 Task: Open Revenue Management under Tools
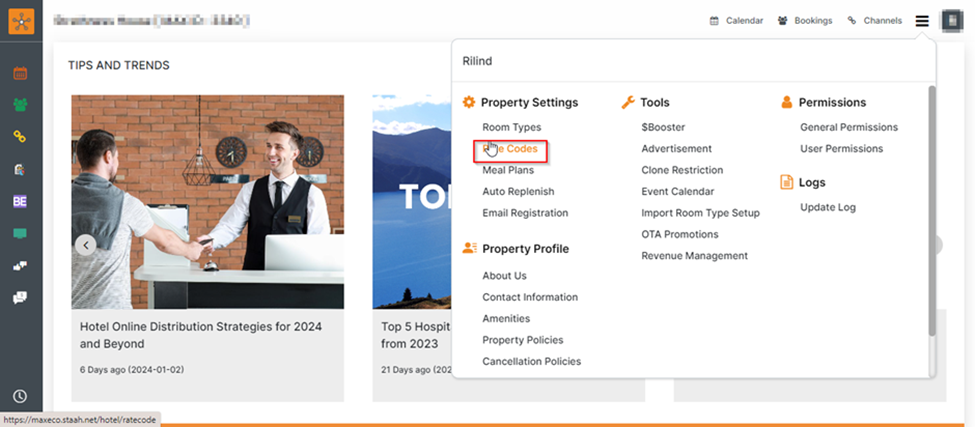coord(694,256)
